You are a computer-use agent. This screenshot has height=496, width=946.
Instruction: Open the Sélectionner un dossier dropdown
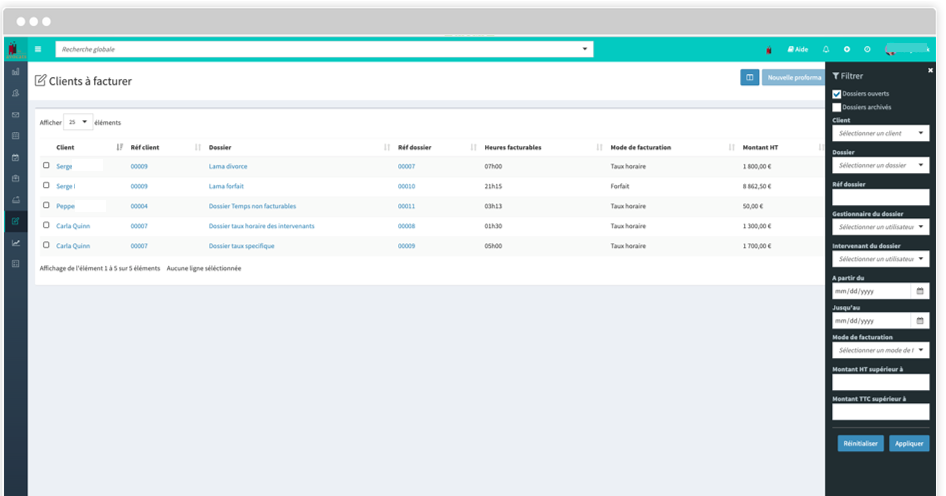tap(880, 165)
